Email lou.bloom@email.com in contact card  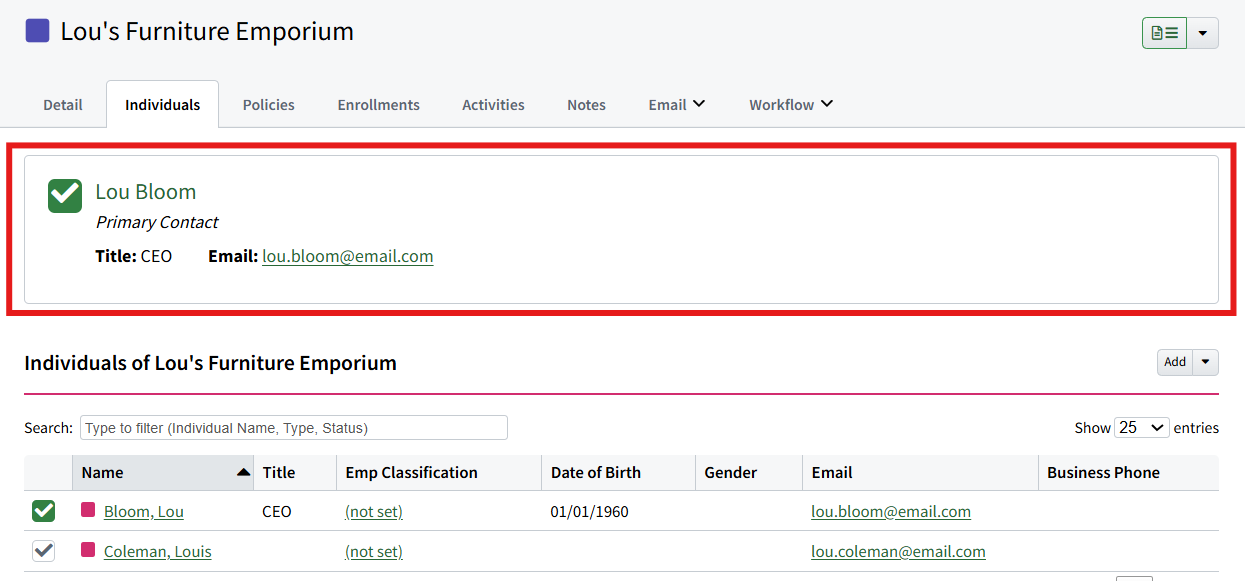click(347, 256)
